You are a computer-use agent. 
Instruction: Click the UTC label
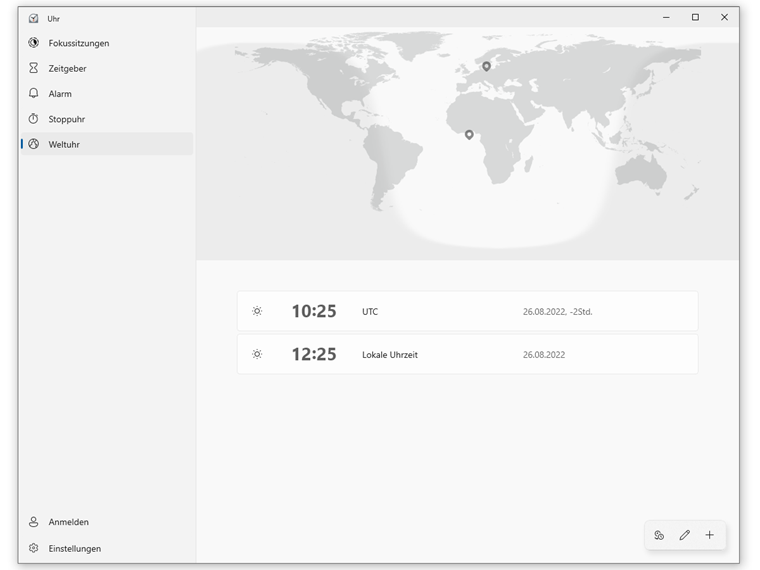370,312
